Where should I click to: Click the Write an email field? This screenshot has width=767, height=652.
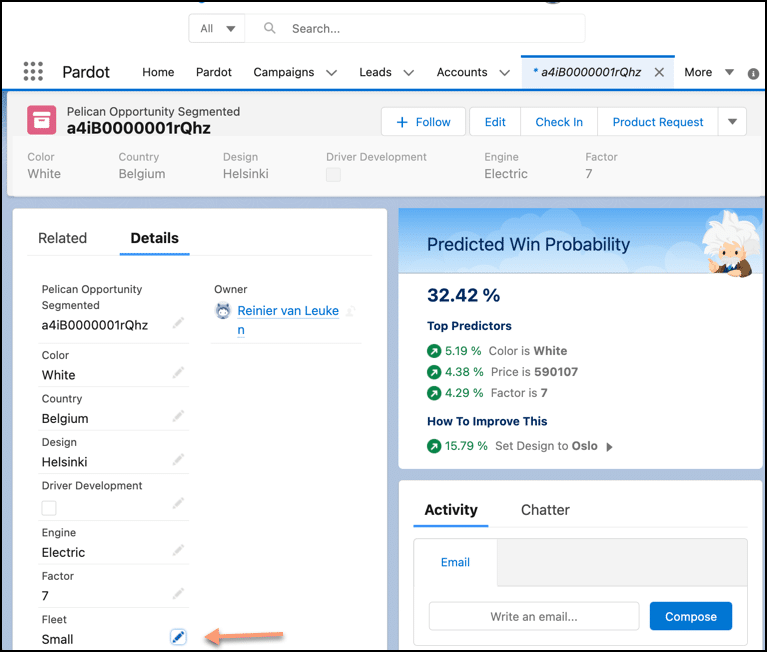534,616
